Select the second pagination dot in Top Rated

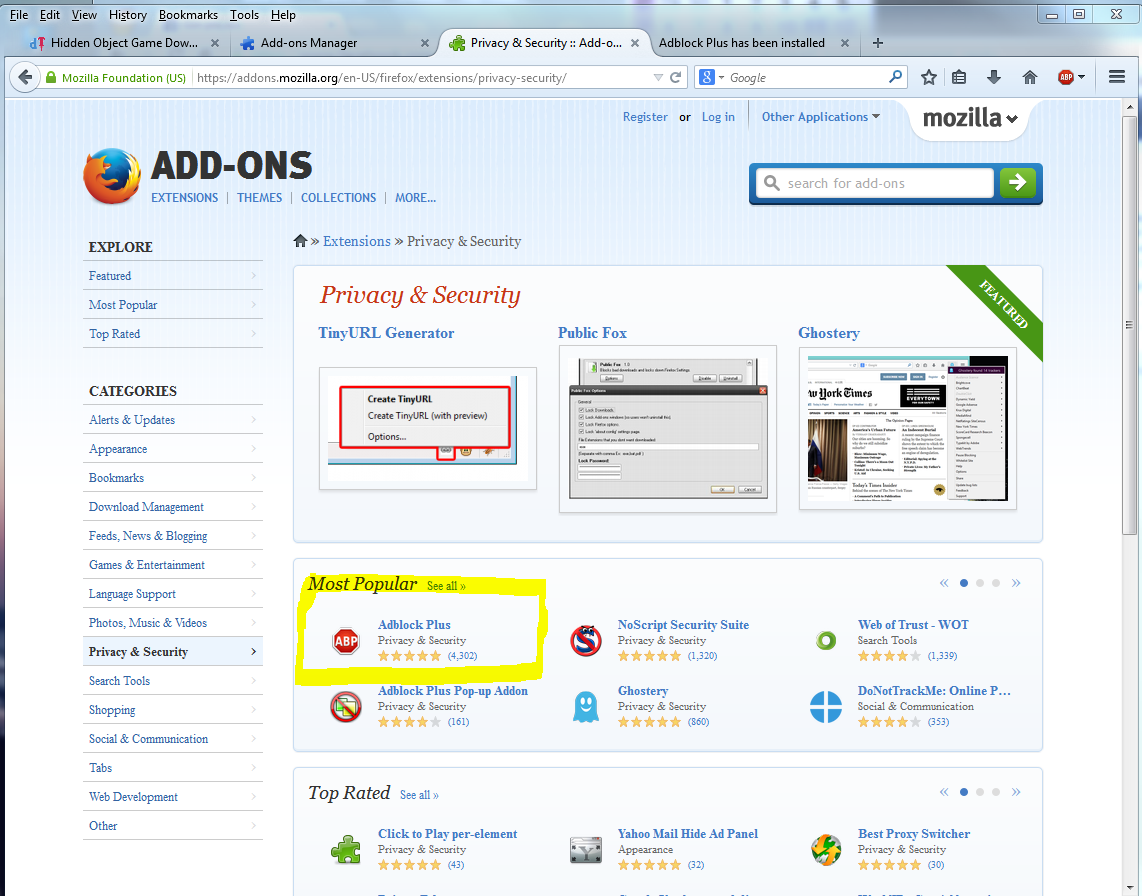(x=980, y=792)
